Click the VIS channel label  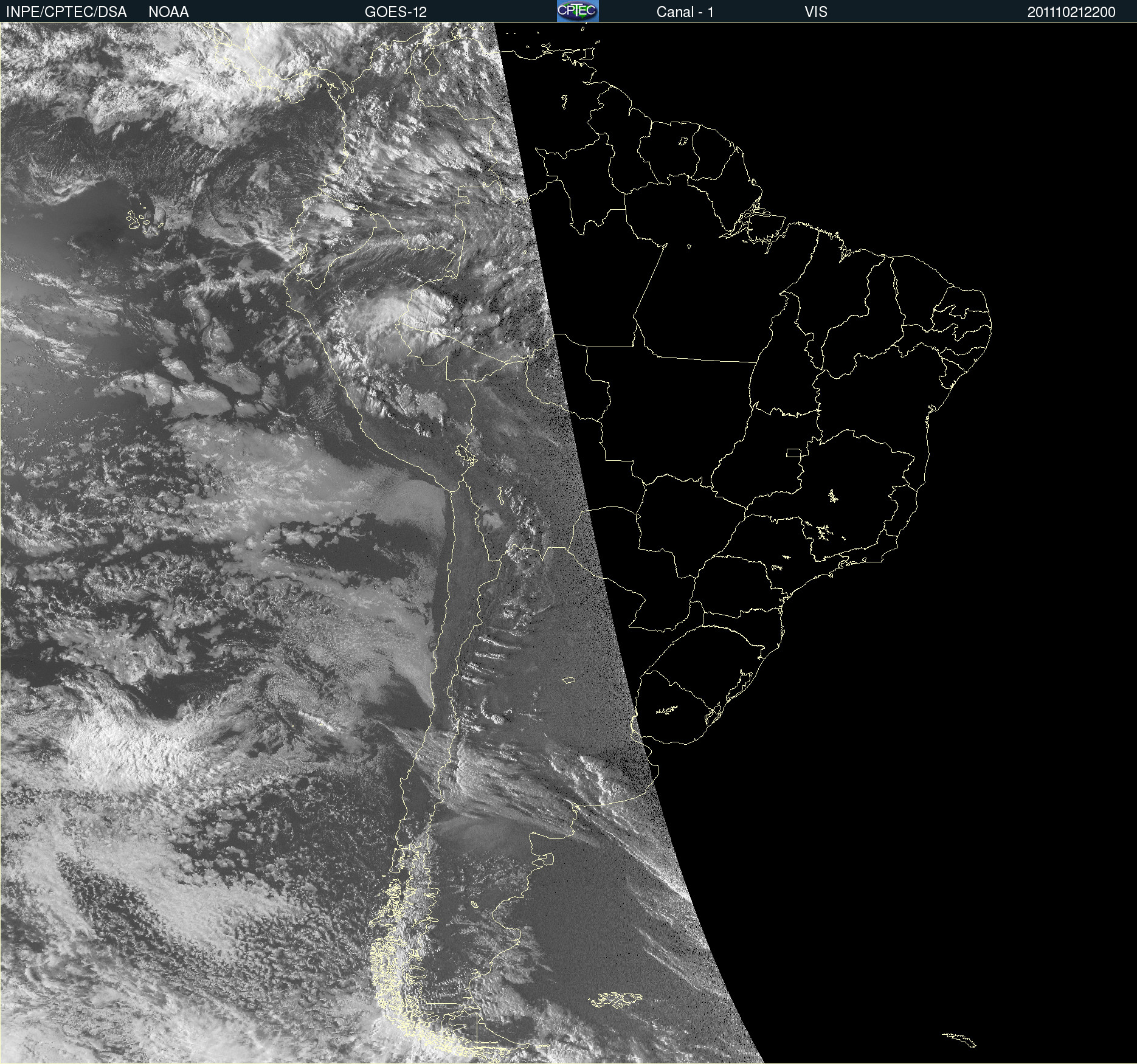tap(816, 12)
